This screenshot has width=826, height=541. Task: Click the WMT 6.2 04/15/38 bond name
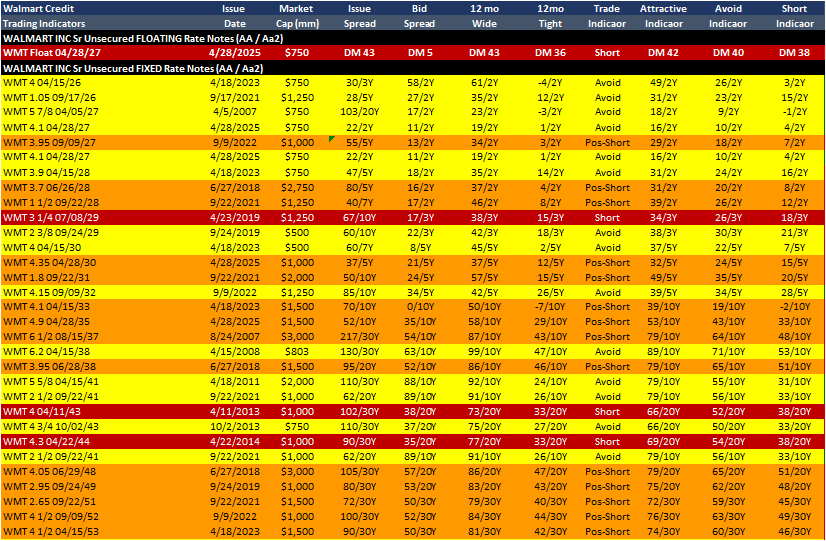(x=43, y=351)
